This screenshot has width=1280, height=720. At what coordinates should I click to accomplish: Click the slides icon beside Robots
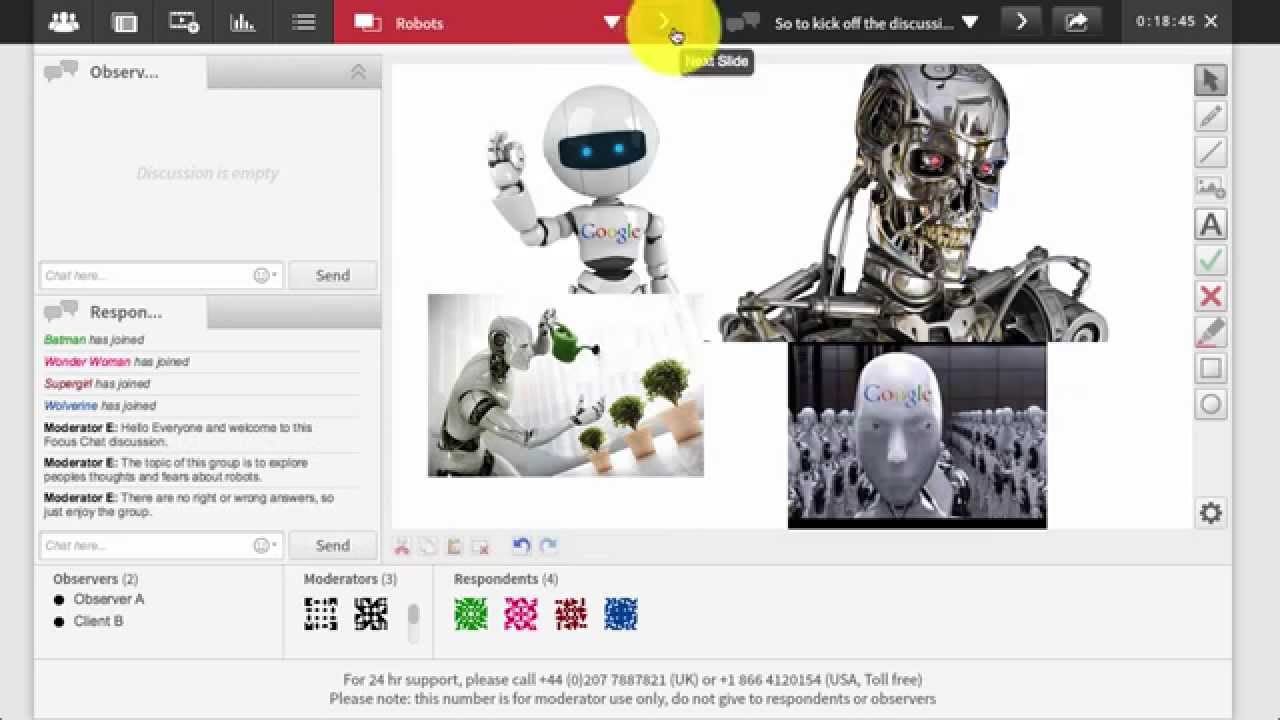tap(368, 22)
